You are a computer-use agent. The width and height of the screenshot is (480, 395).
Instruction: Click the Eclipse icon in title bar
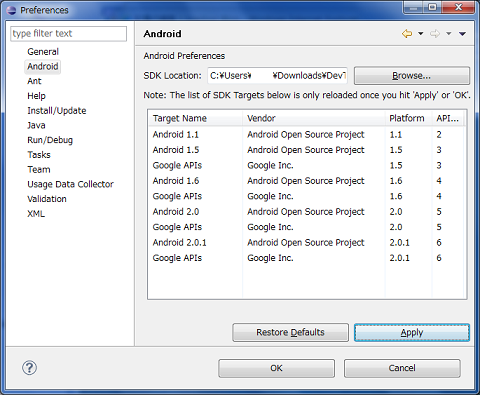pyautogui.click(x=11, y=10)
